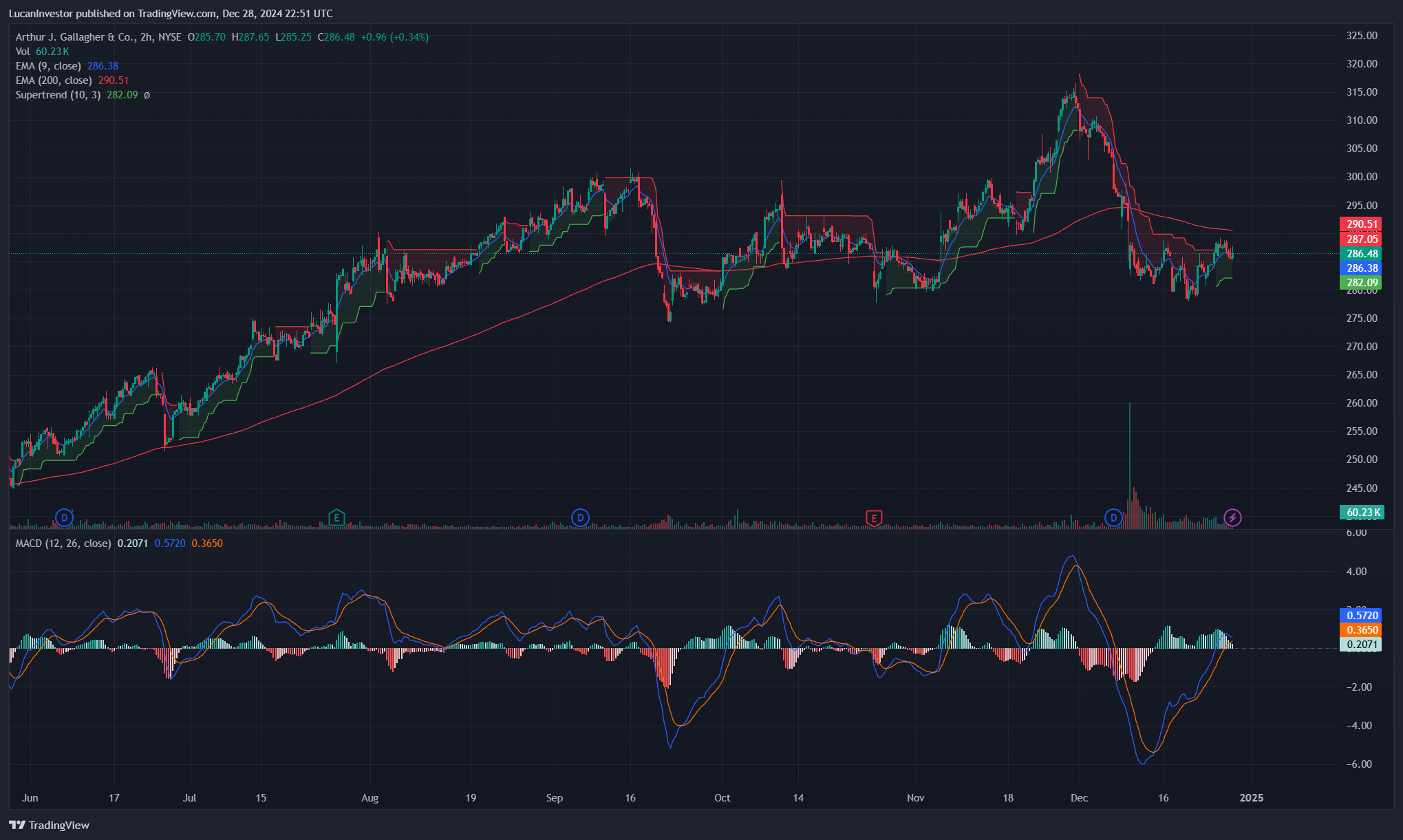Screen dimensions: 1403x840
Task: Click the 325.00 price axis label
Action: click(x=1362, y=36)
